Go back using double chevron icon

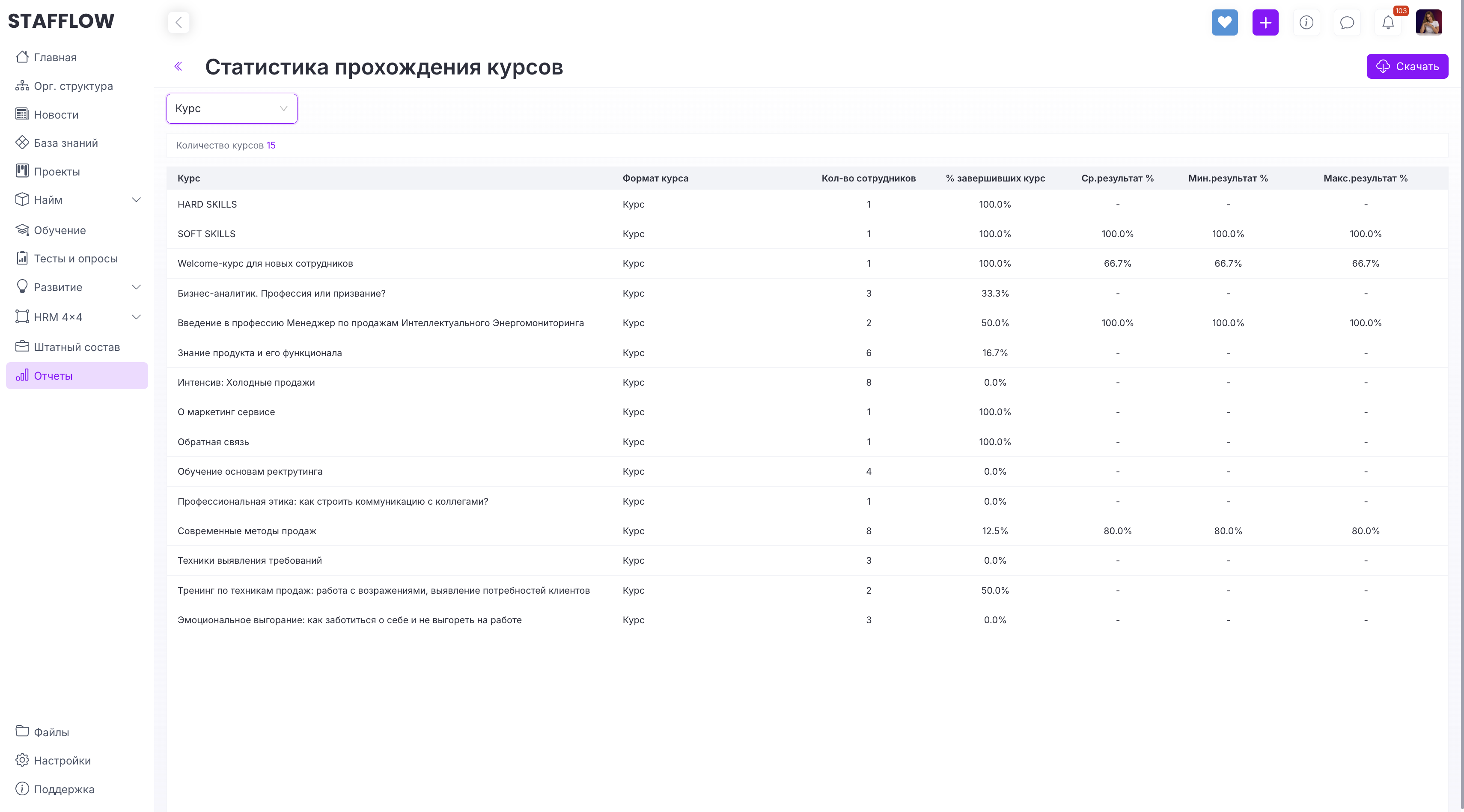pyautogui.click(x=179, y=66)
